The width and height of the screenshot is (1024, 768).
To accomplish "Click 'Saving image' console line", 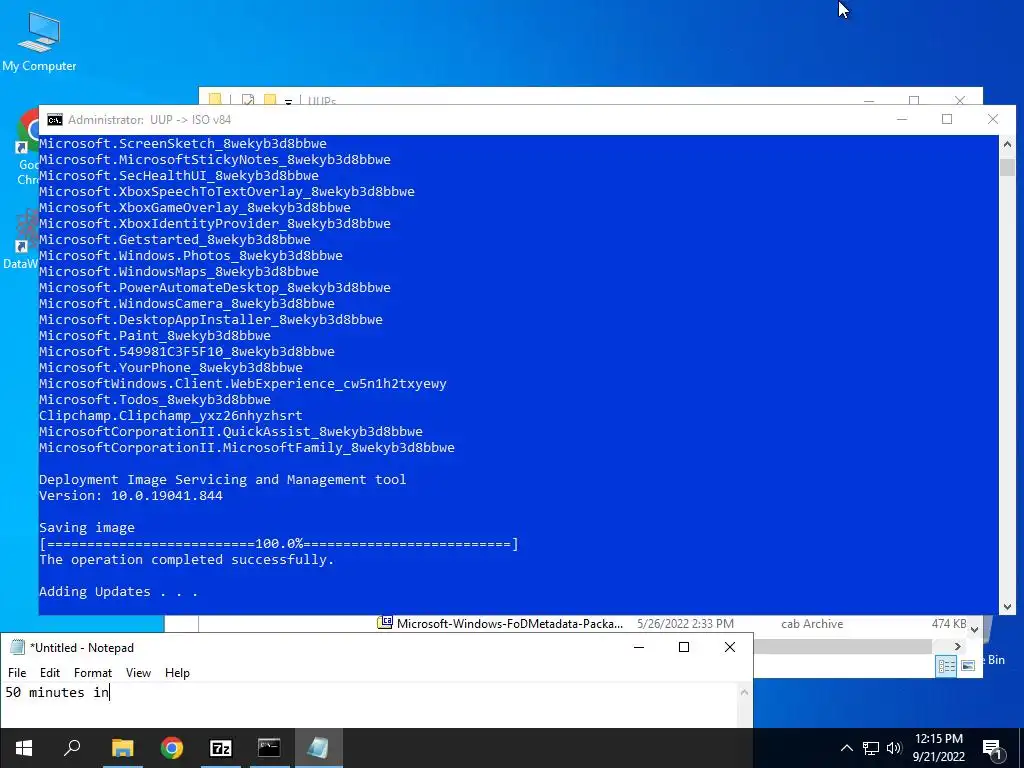I will (x=87, y=528).
